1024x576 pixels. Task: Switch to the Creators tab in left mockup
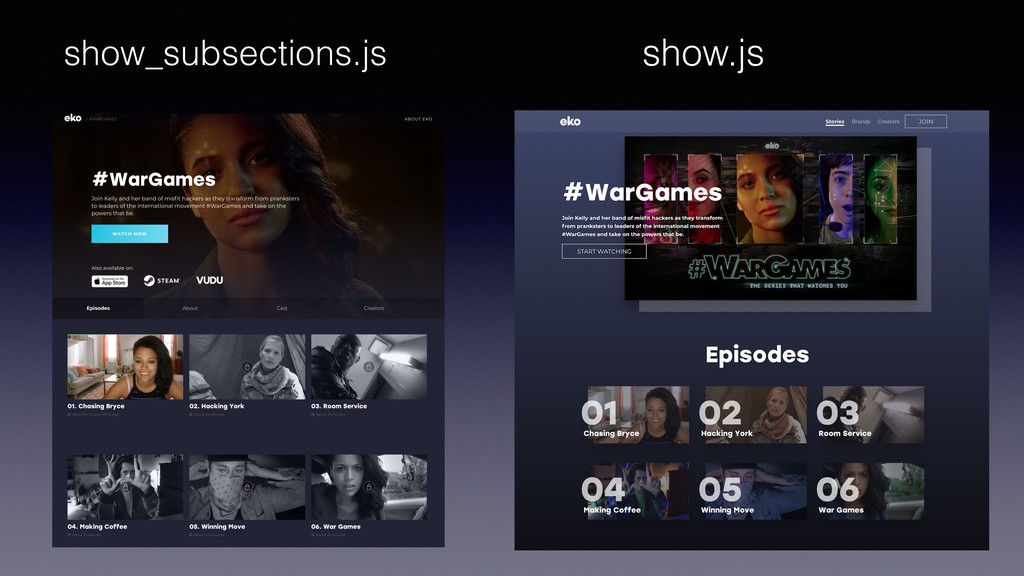(x=374, y=308)
